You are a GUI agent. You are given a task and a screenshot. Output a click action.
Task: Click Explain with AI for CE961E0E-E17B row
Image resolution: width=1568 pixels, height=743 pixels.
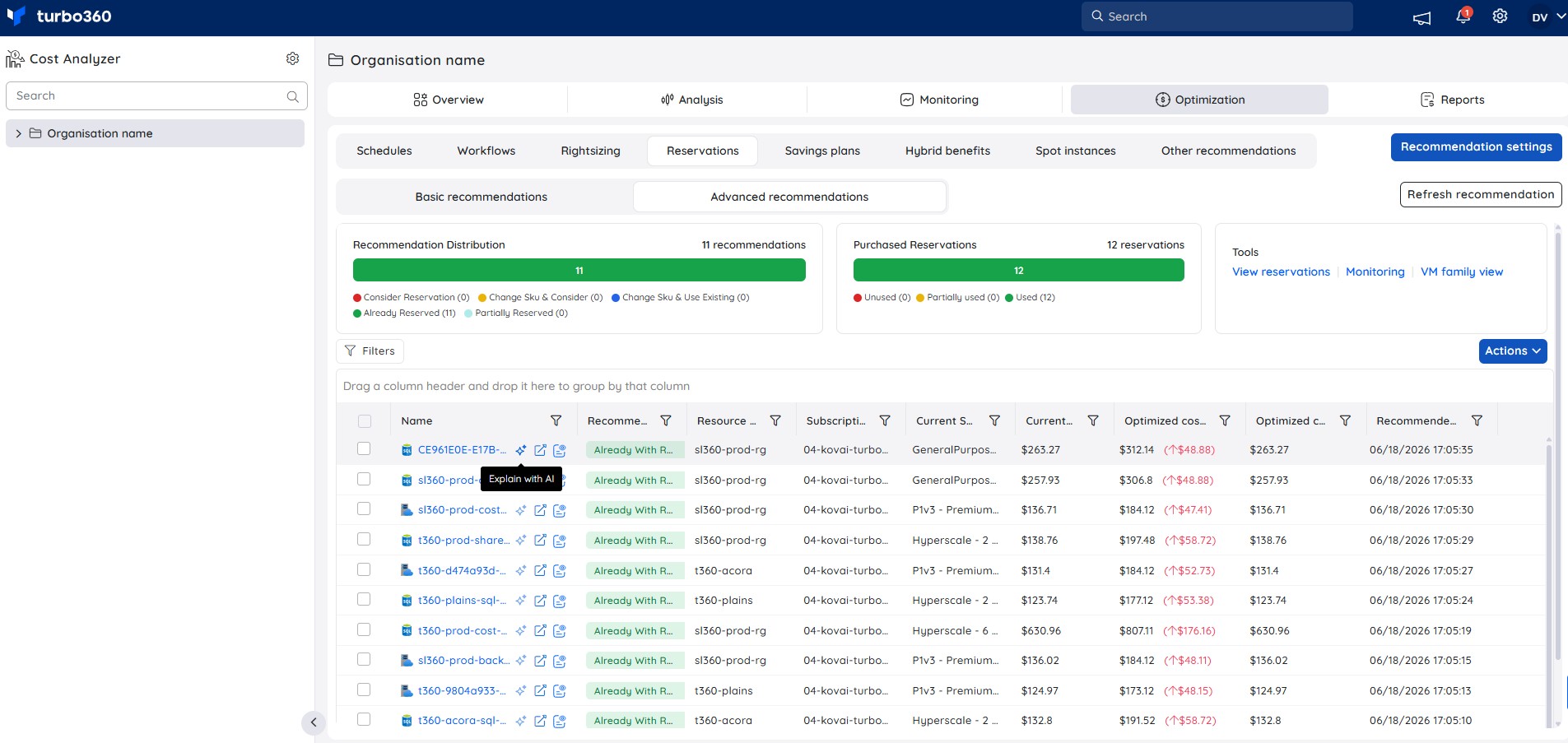click(521, 450)
